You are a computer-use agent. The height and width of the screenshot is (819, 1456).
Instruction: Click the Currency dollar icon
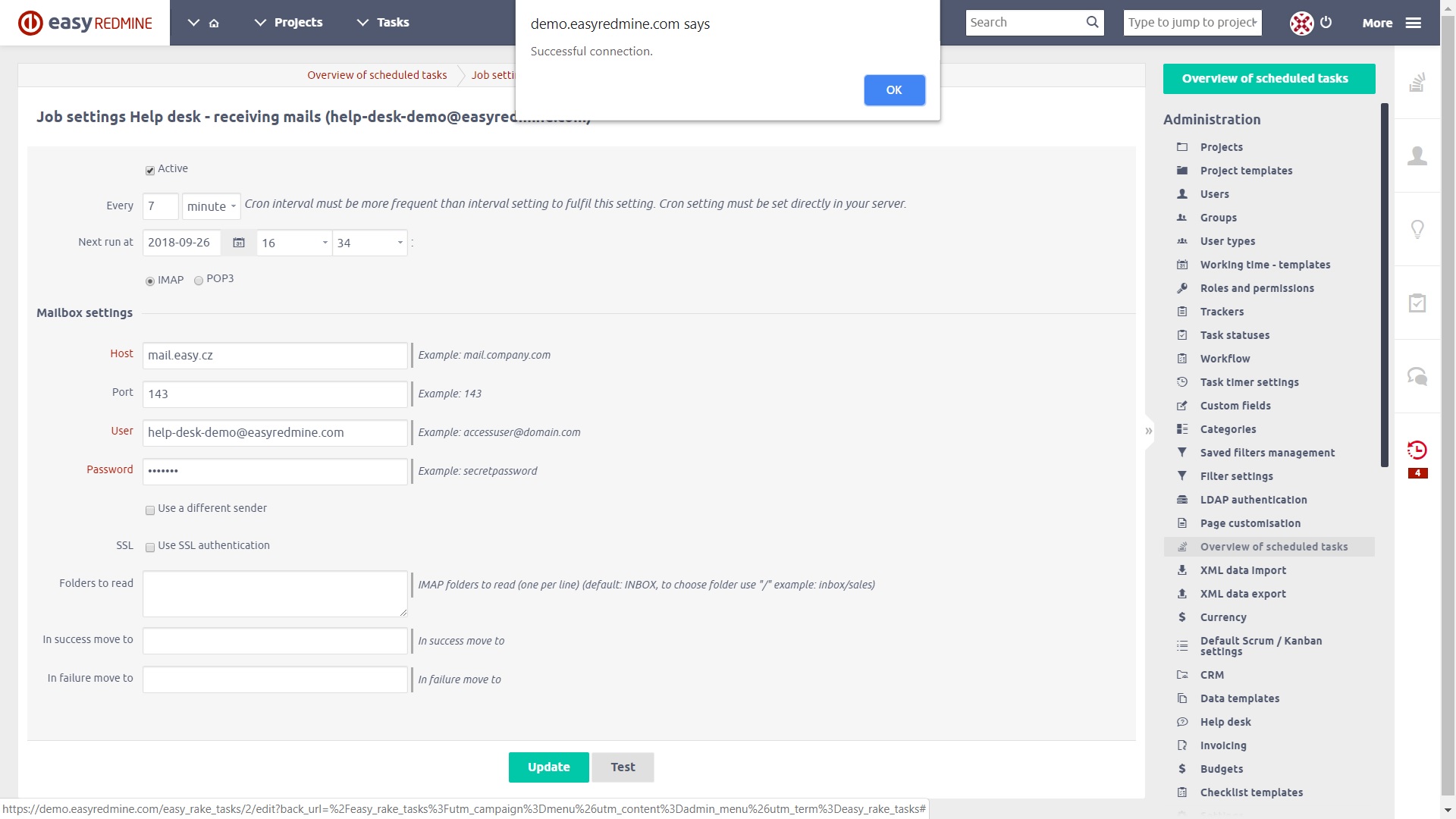1182,617
